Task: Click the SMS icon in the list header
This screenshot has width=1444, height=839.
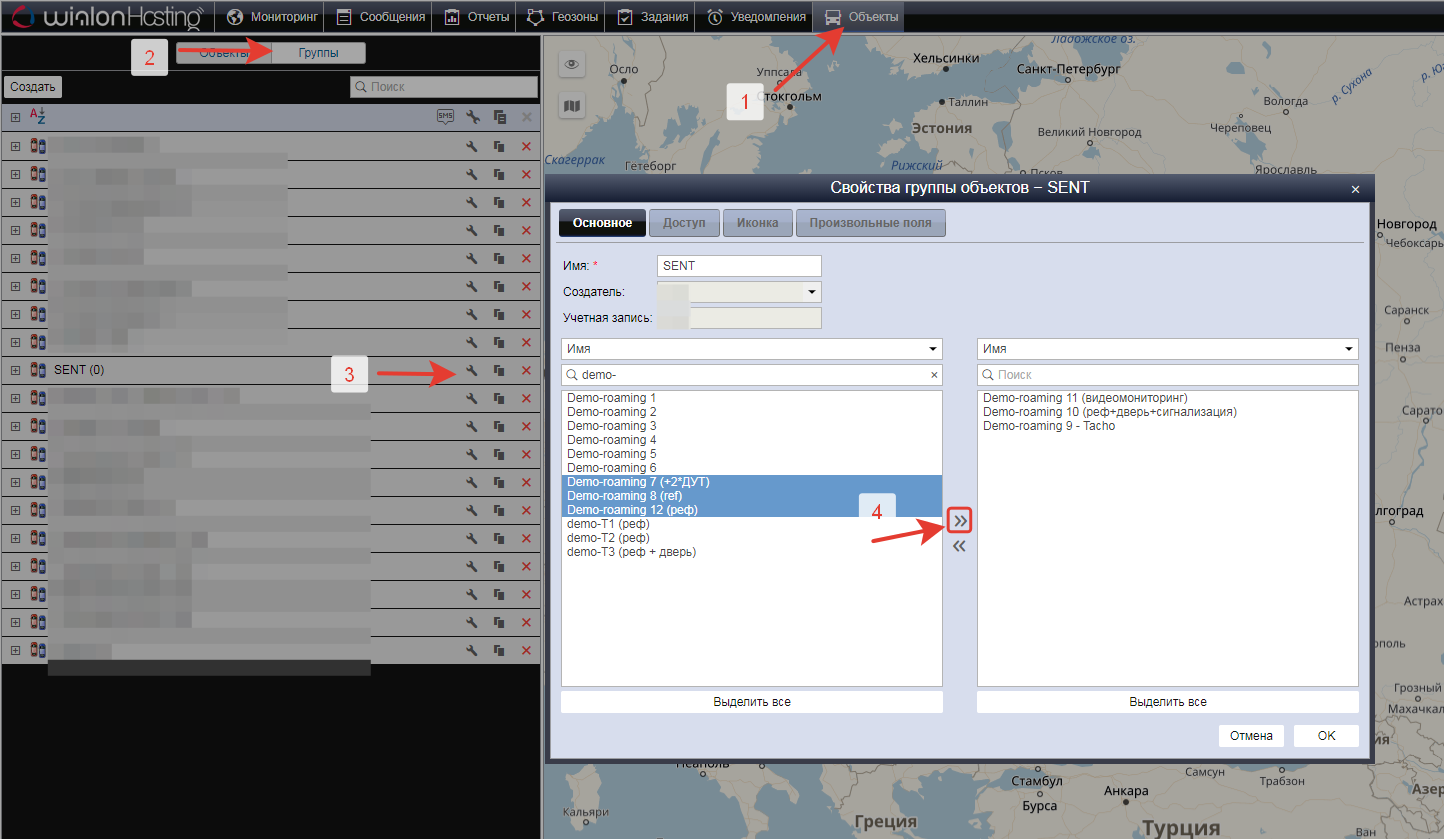Action: 445,117
